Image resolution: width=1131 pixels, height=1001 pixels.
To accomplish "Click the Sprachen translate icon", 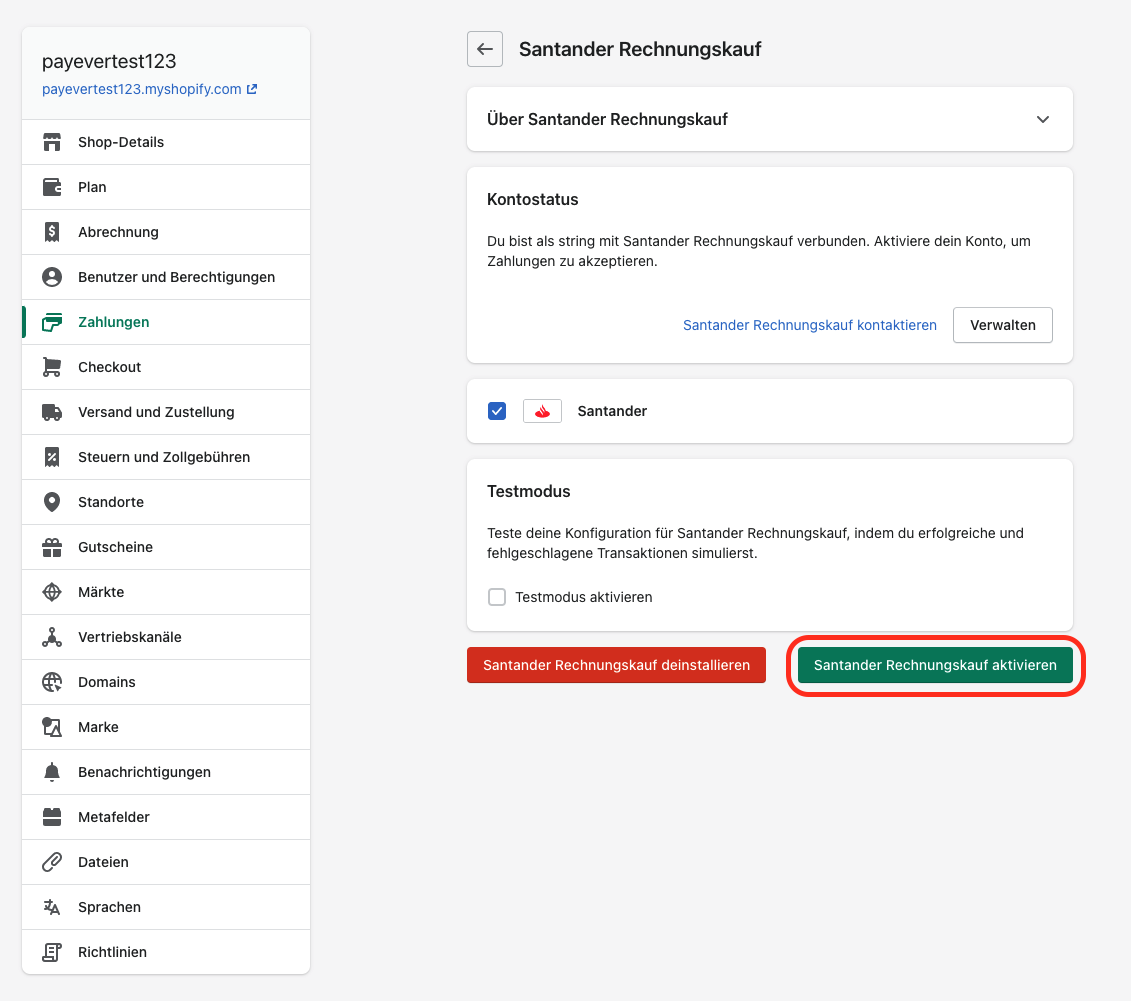I will pyautogui.click(x=52, y=907).
